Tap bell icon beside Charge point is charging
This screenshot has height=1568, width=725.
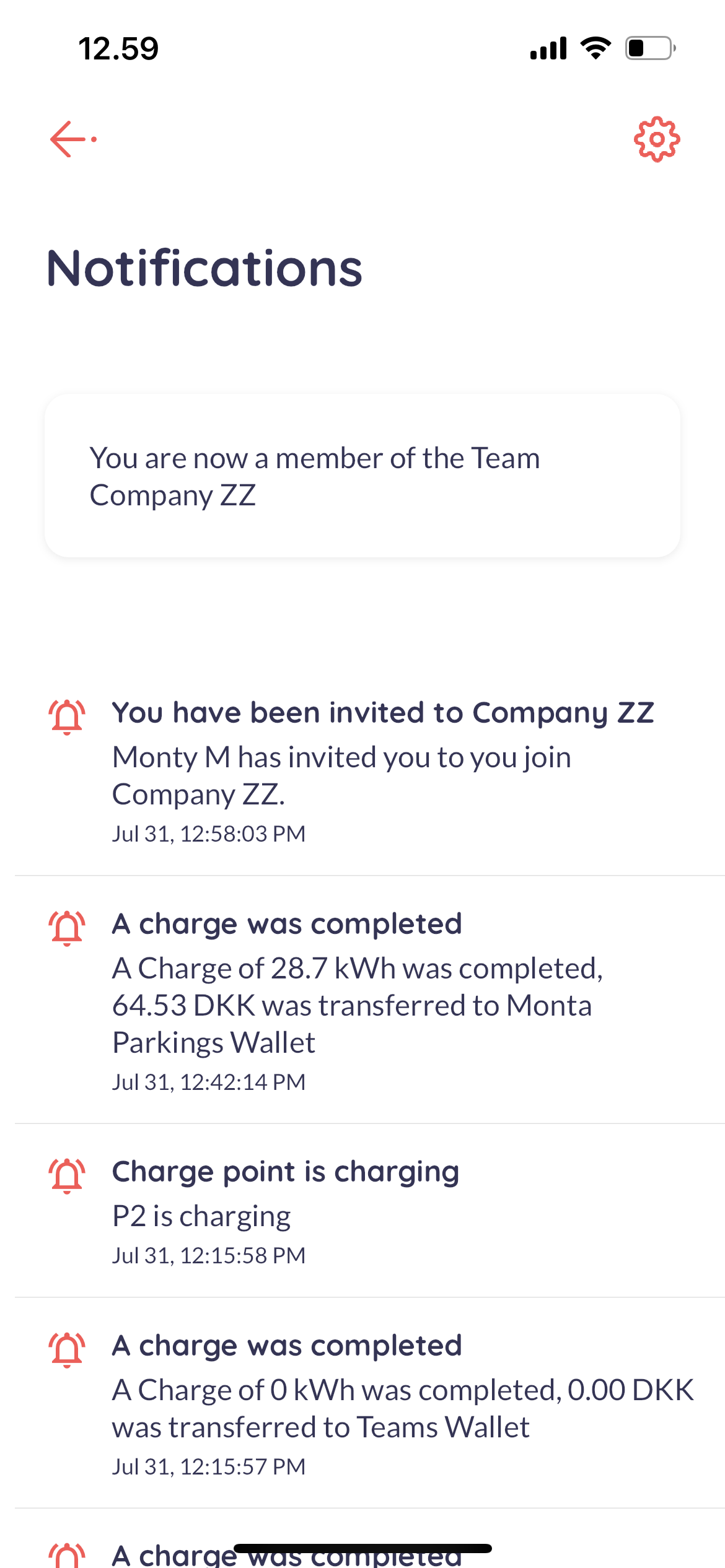click(x=67, y=1176)
